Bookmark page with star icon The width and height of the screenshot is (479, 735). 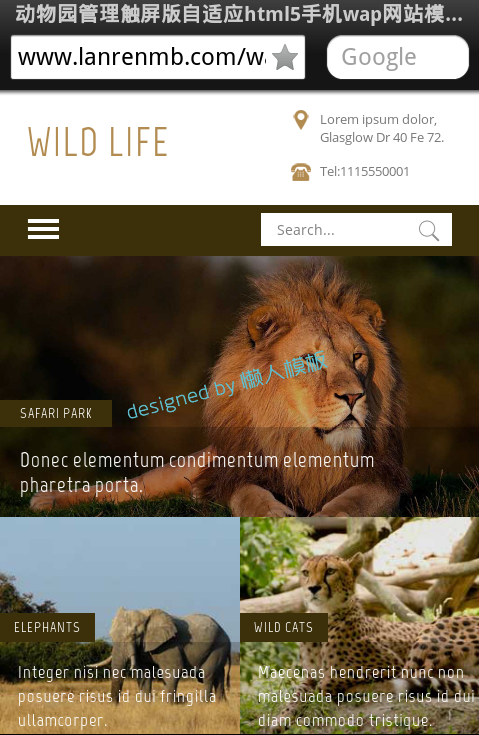[x=285, y=57]
